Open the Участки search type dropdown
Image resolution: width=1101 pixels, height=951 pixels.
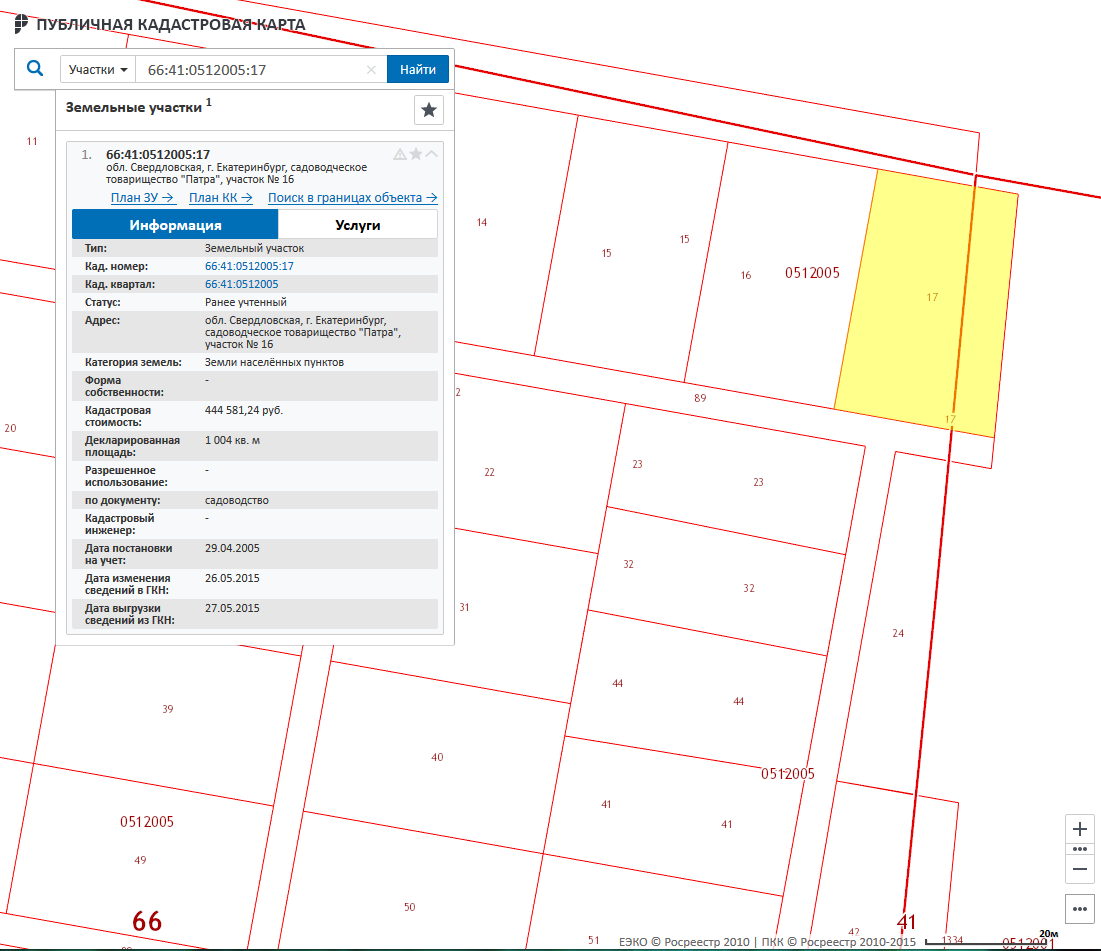point(98,70)
